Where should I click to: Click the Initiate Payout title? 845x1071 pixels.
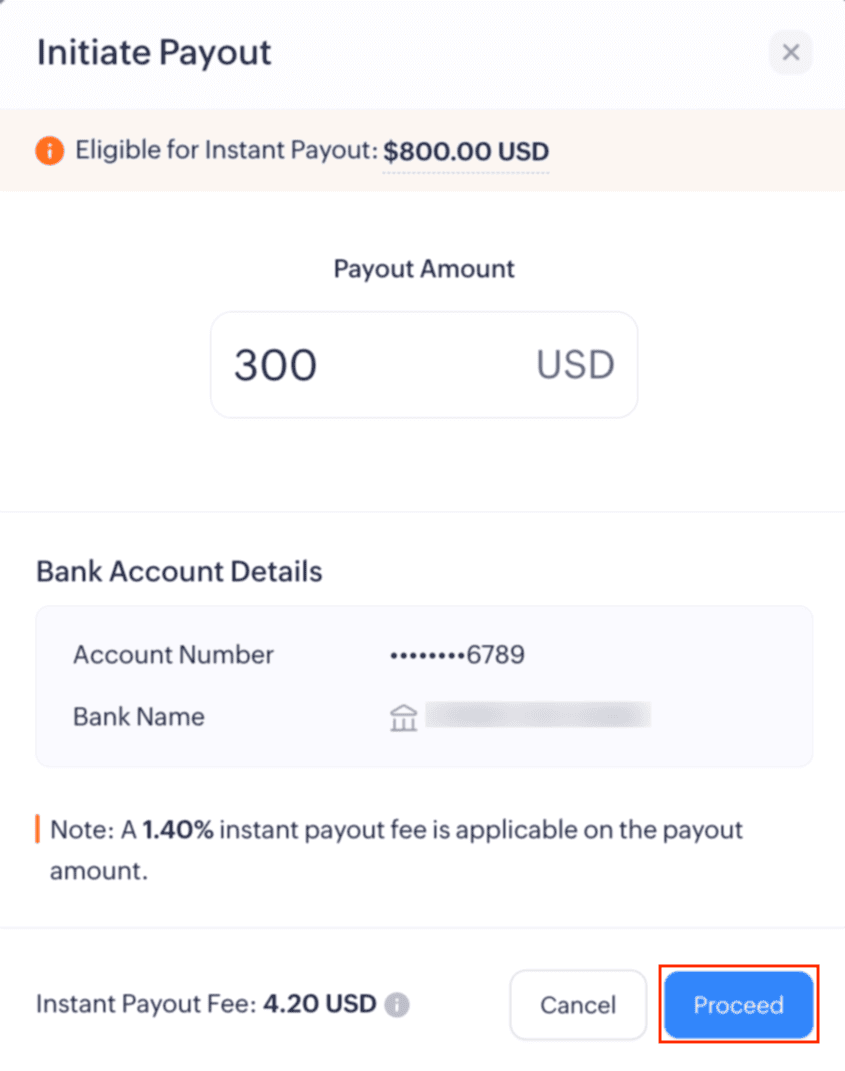pyautogui.click(x=154, y=52)
